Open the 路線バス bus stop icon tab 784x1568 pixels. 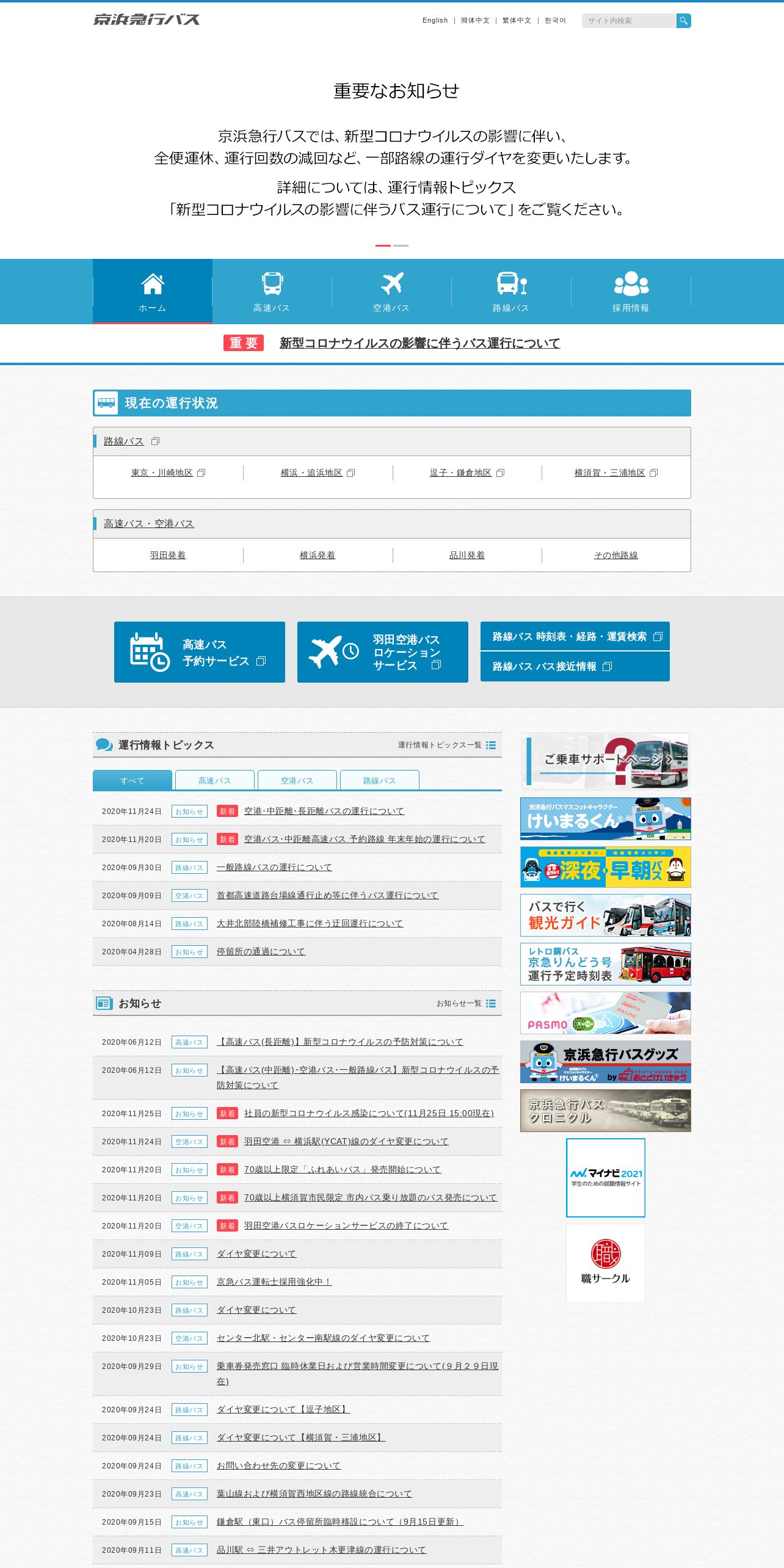point(512,284)
